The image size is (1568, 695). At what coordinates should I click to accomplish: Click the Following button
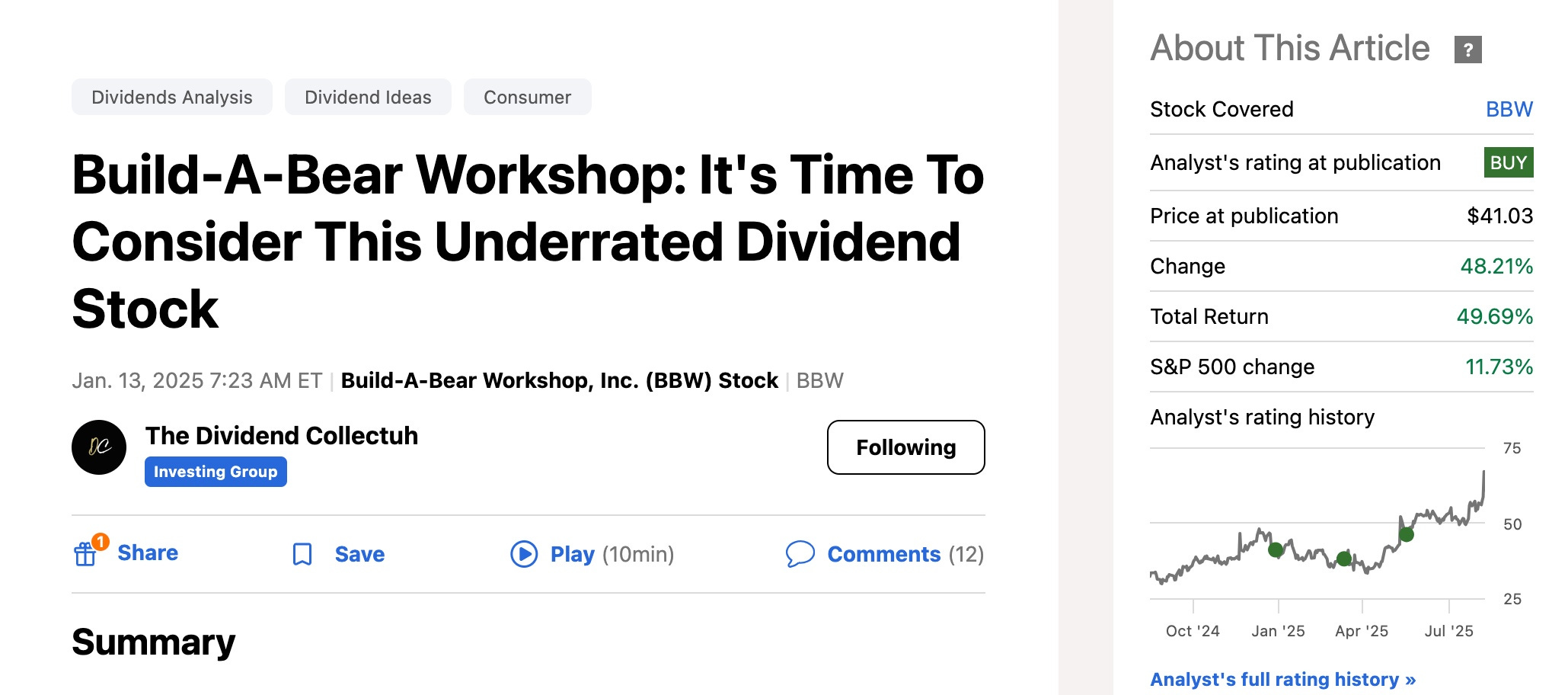click(906, 447)
